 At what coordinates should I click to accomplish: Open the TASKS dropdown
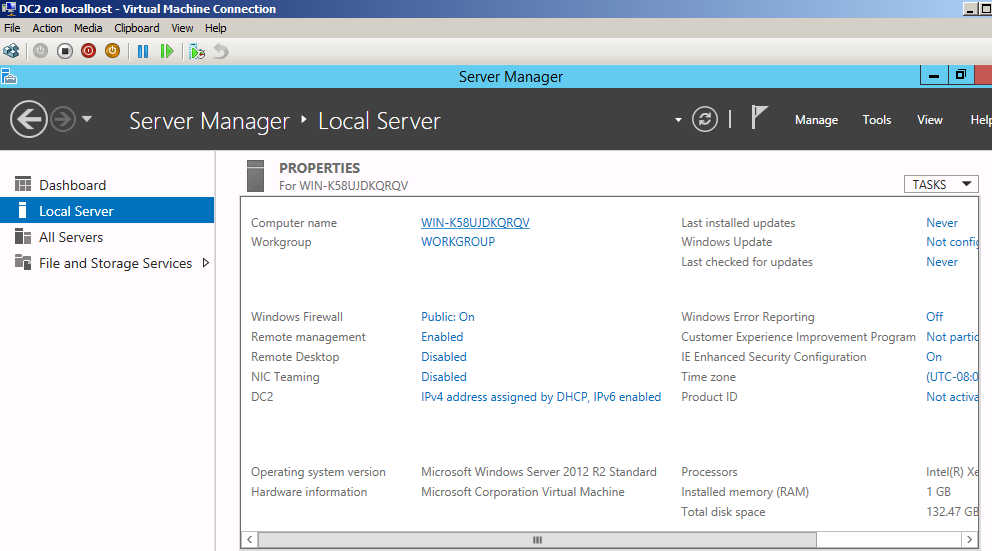click(x=939, y=184)
